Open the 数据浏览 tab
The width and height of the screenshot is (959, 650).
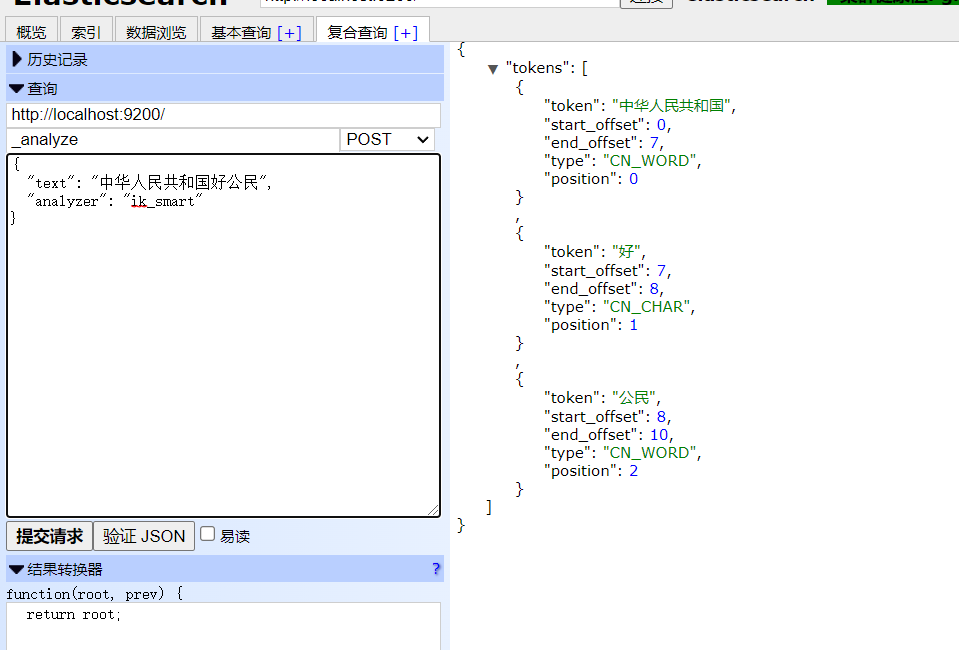coord(156,31)
